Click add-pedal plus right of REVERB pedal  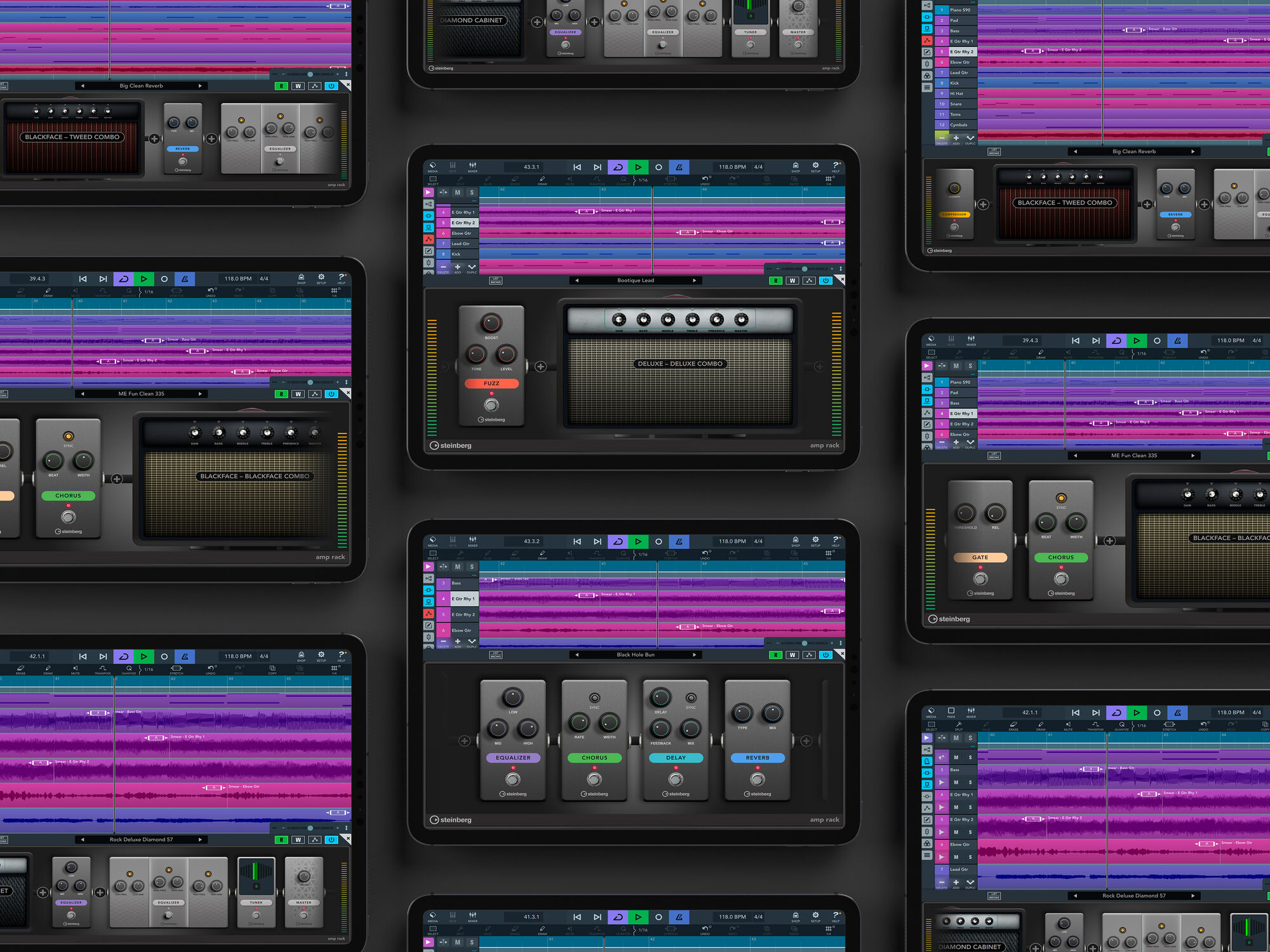[x=806, y=741]
